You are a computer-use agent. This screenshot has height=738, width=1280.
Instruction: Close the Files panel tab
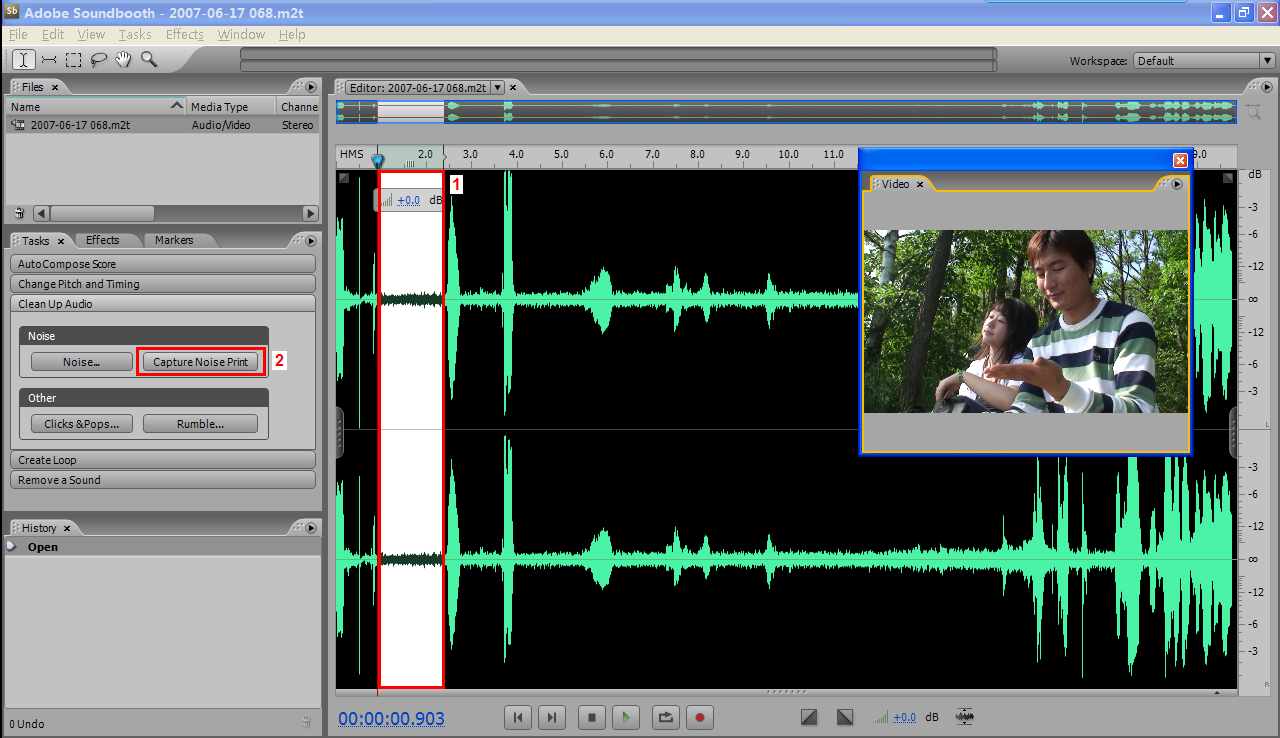coord(55,88)
